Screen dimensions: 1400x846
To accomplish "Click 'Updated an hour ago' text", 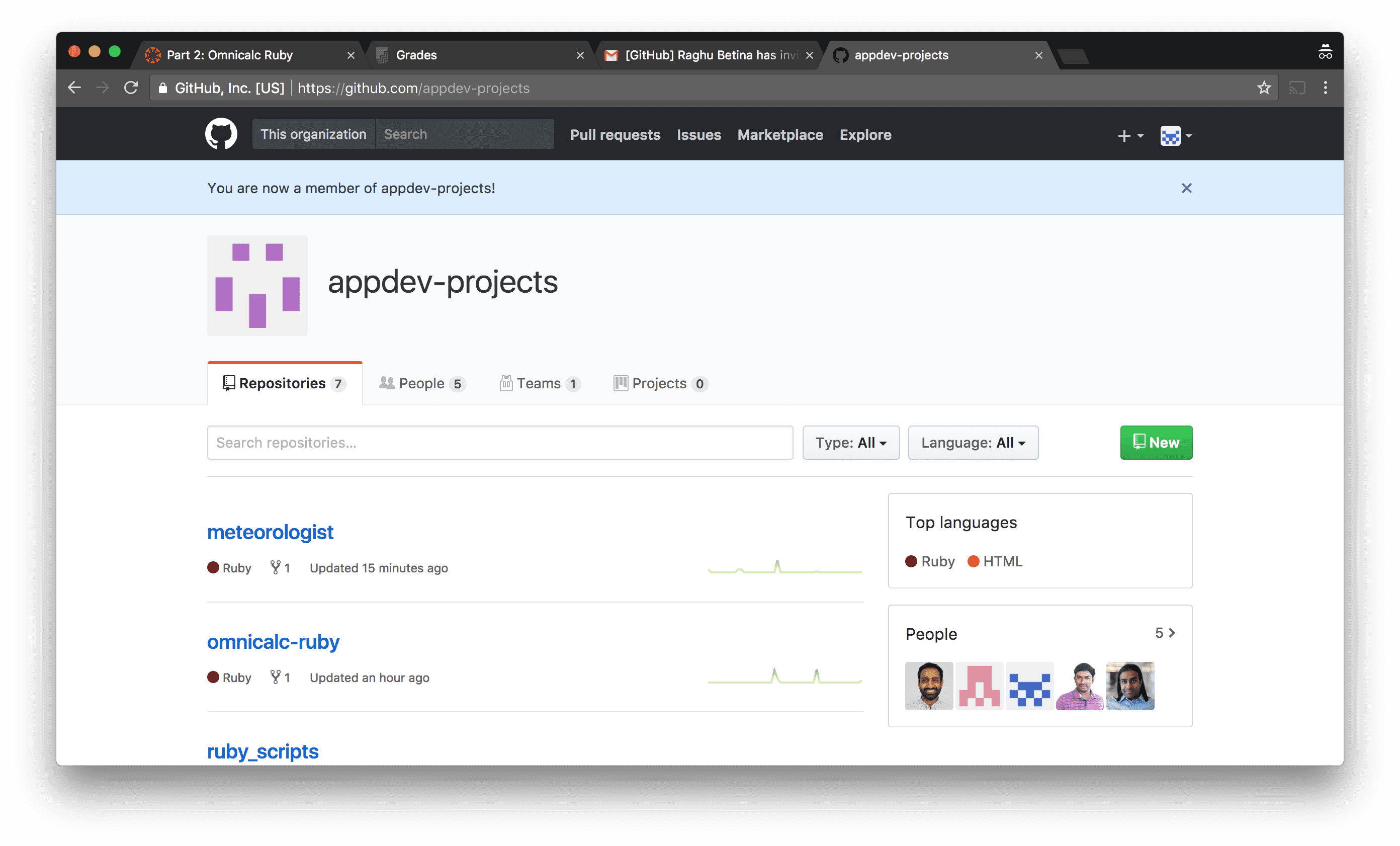I will pyautogui.click(x=369, y=678).
